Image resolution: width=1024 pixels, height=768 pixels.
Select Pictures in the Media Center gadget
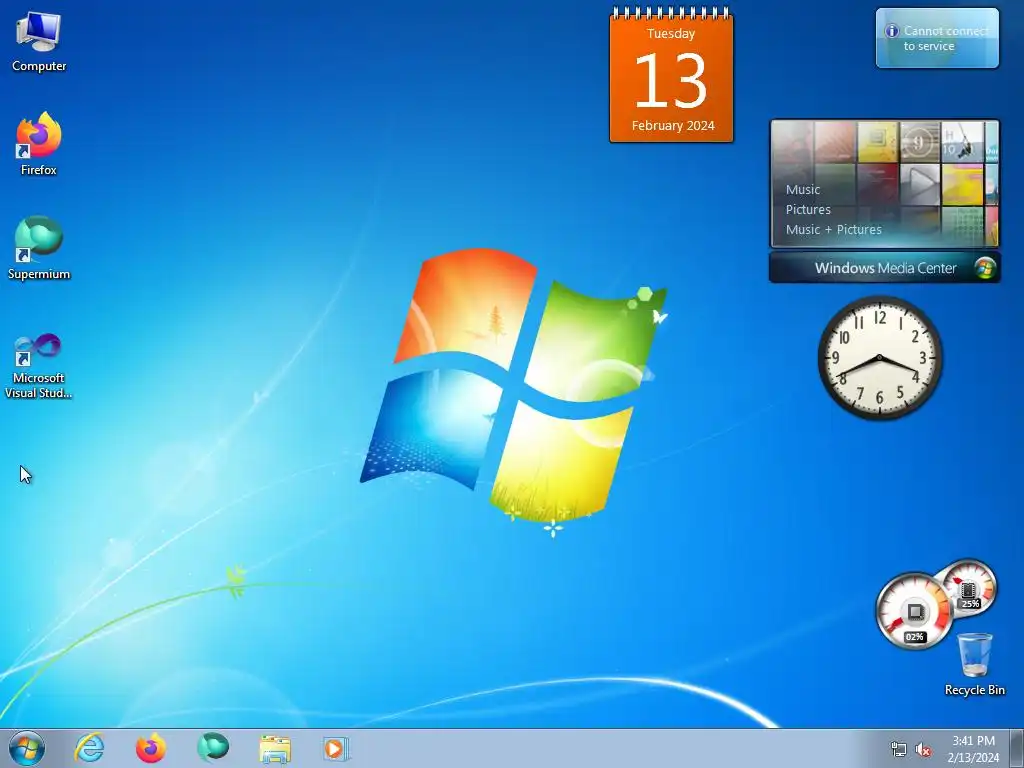808,210
